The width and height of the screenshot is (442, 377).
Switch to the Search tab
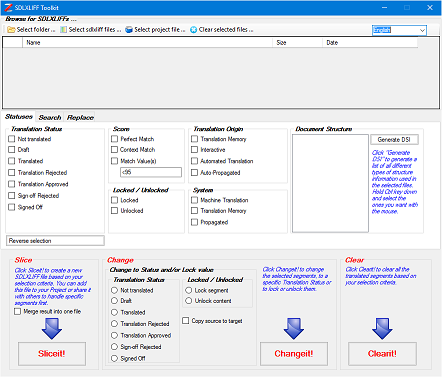point(50,117)
